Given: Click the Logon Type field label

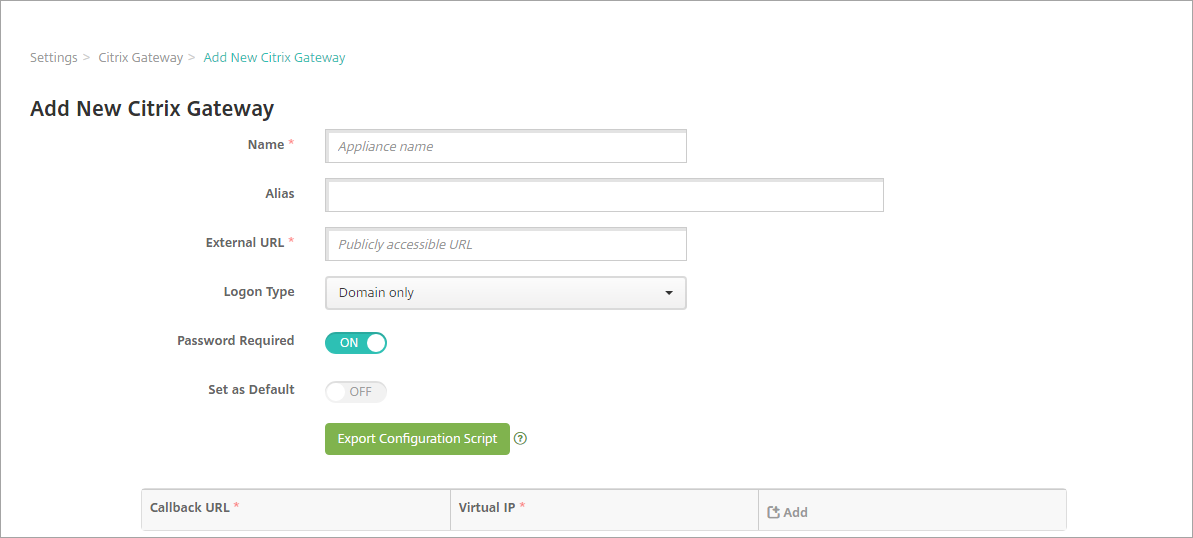Looking at the screenshot, I should tap(258, 292).
